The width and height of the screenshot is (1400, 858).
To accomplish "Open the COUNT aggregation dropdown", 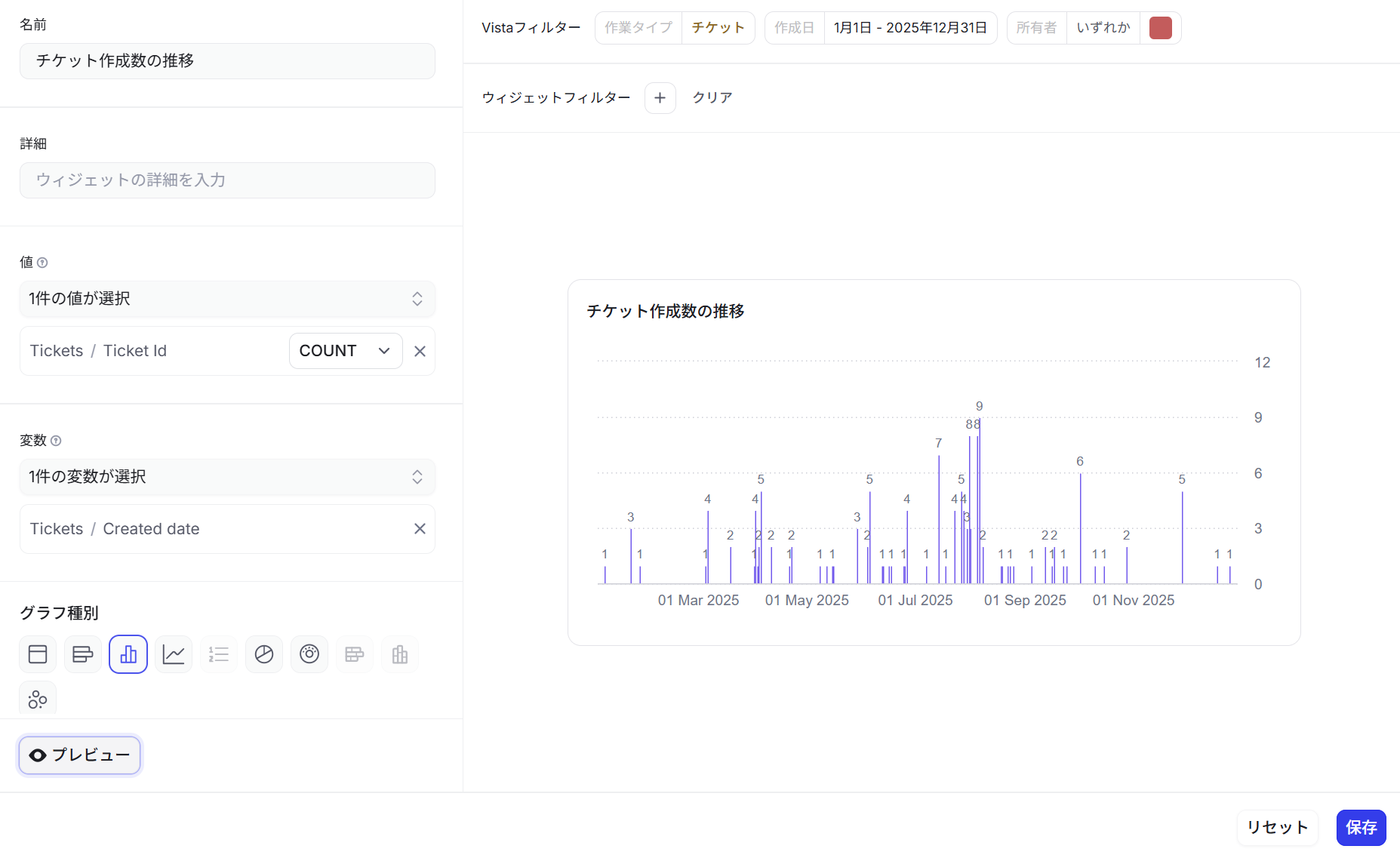I will pyautogui.click(x=345, y=351).
